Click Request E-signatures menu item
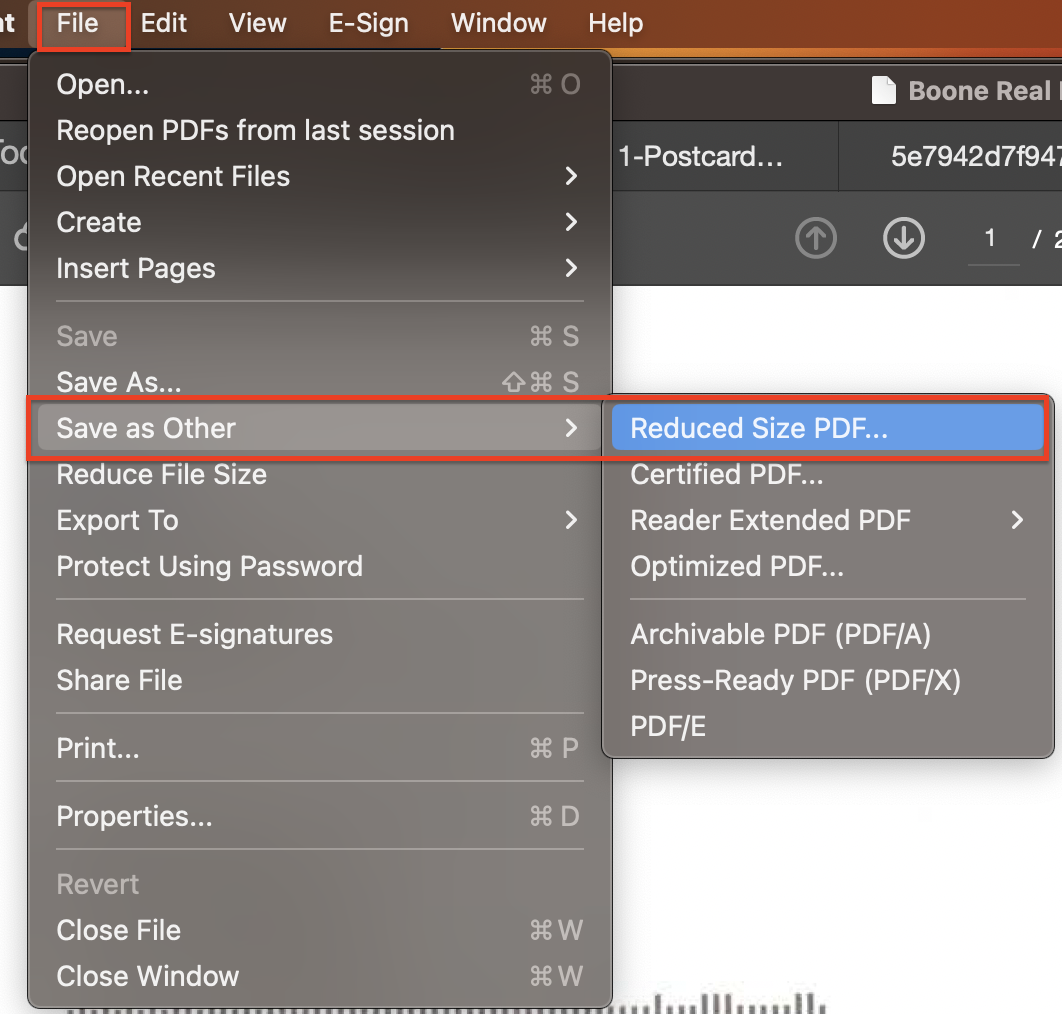Image resolution: width=1062 pixels, height=1014 pixels. 195,635
